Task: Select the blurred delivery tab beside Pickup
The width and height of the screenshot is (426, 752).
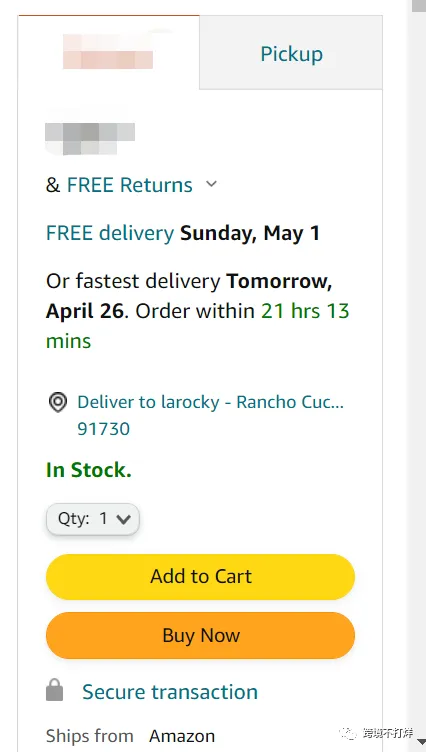Action: pos(108,52)
